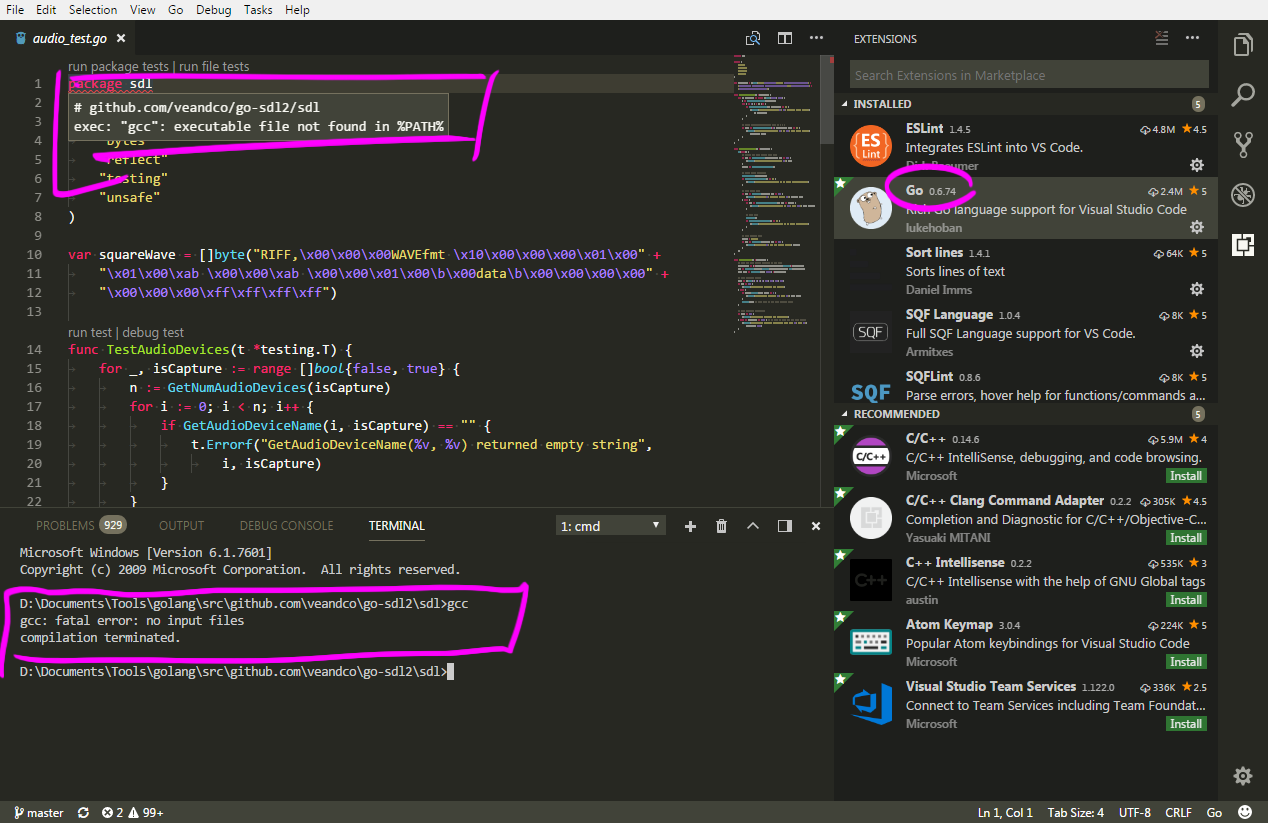Open the Search view in activity bar
Viewport: 1268px width, 823px height.
1243,95
